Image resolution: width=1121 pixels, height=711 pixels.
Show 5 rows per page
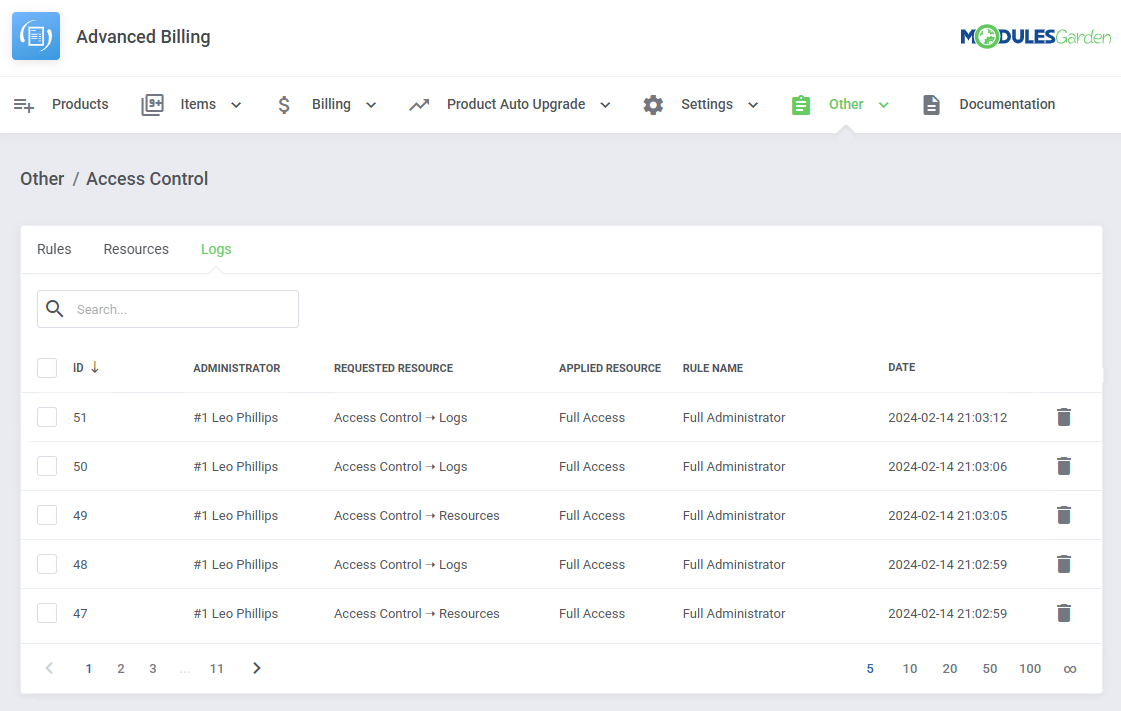coord(870,669)
